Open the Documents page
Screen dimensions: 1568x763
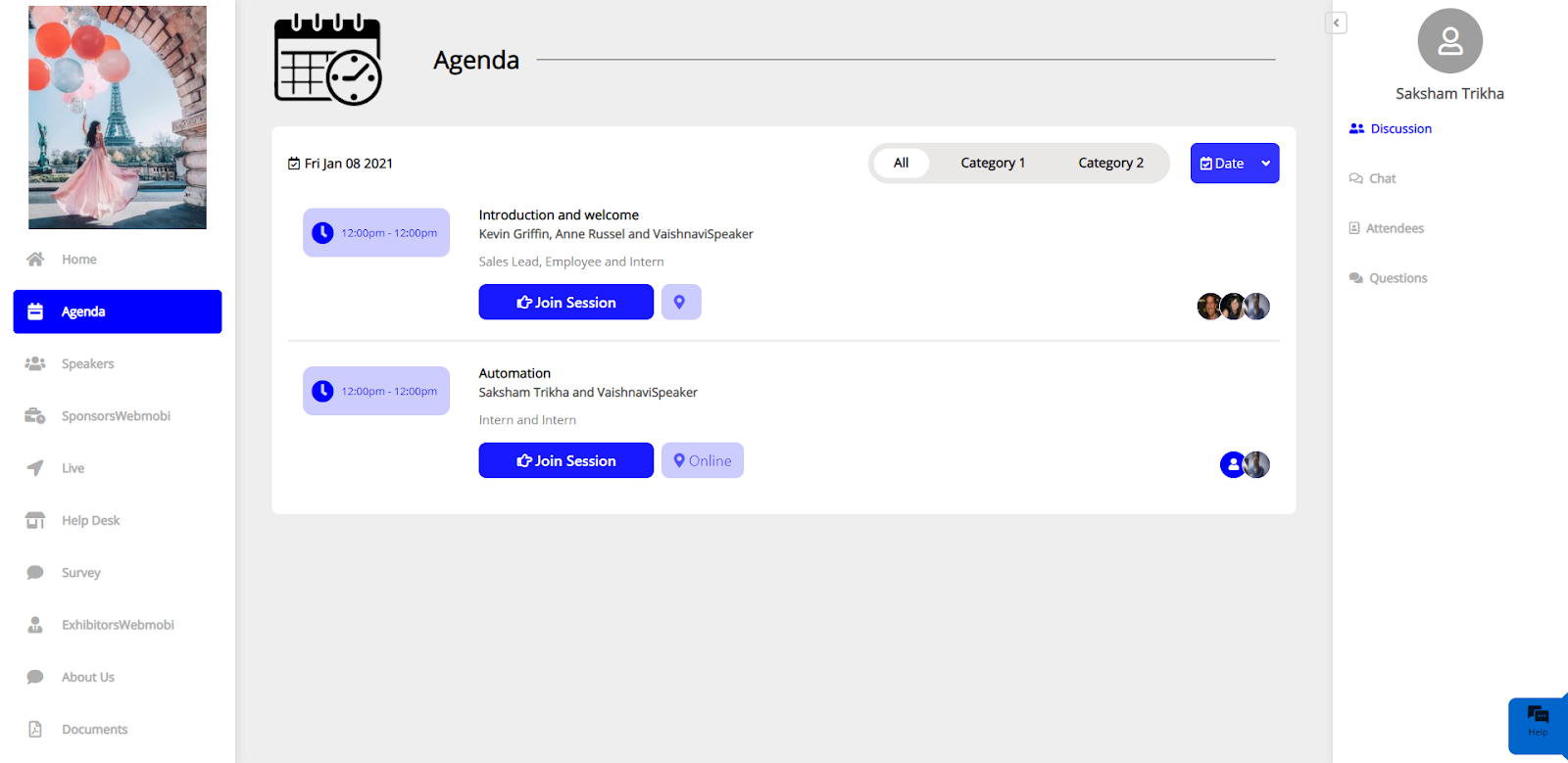tap(94, 730)
